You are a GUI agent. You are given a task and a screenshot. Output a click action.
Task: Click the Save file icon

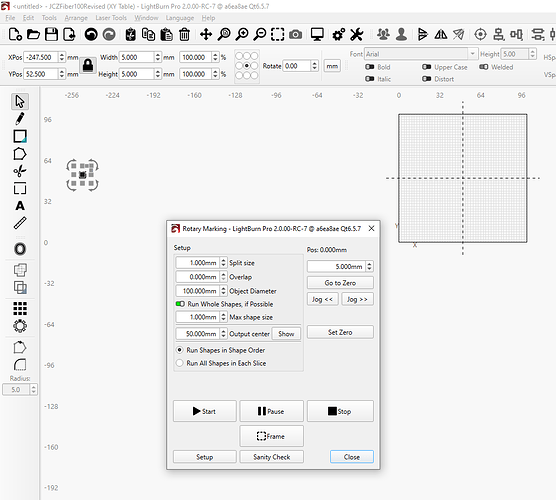(x=51, y=34)
